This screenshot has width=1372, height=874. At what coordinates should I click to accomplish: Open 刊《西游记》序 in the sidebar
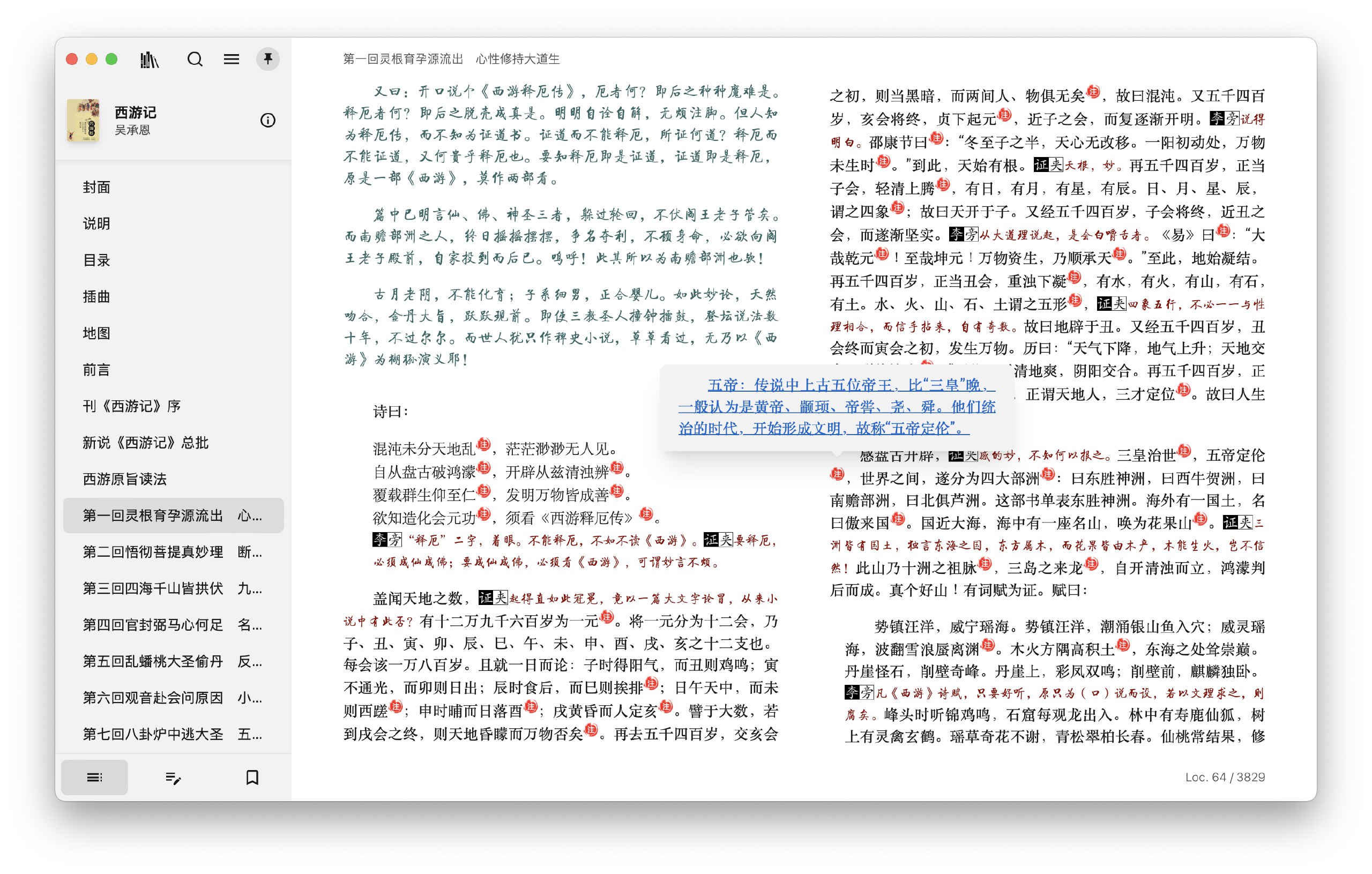pyautogui.click(x=173, y=406)
